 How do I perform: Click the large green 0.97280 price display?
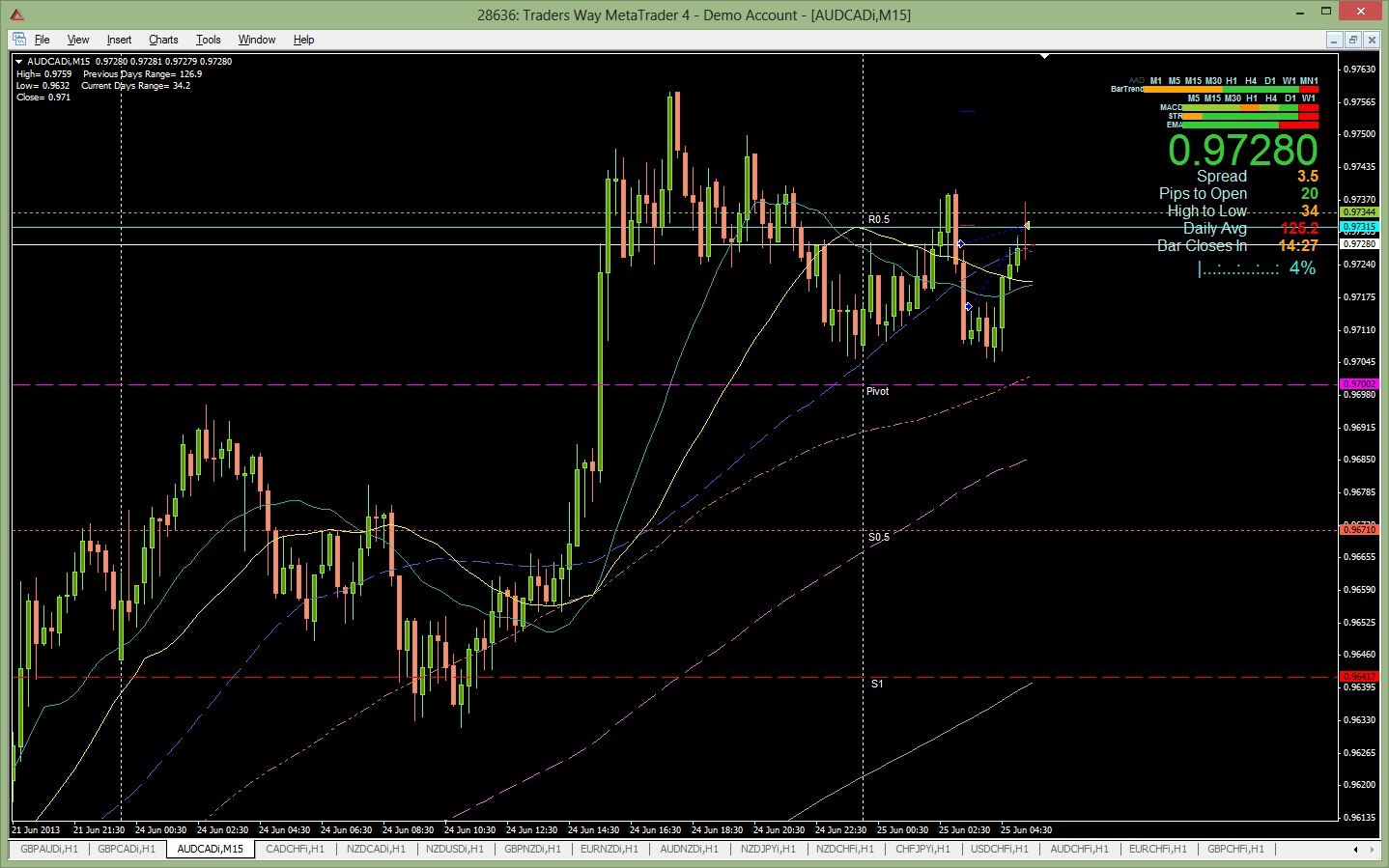pos(1242,150)
